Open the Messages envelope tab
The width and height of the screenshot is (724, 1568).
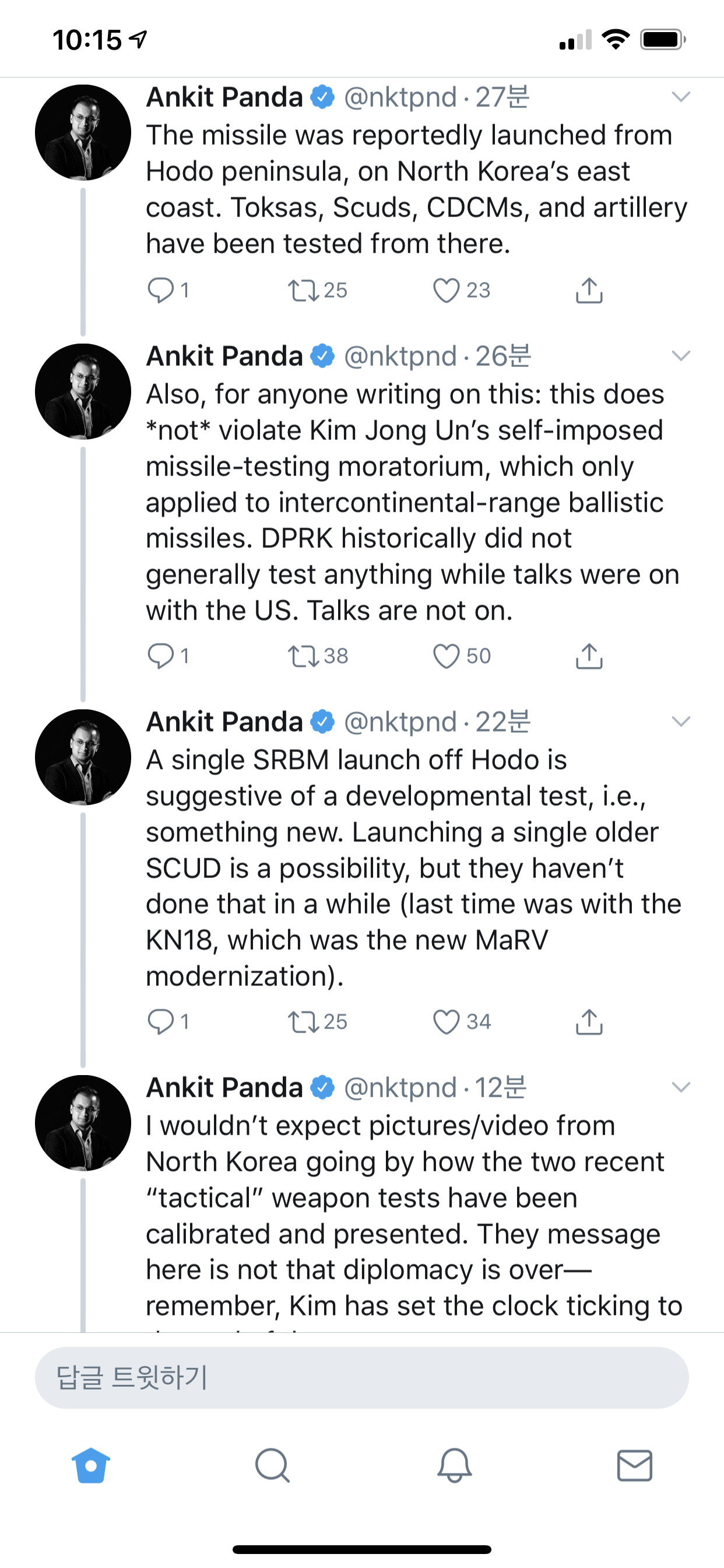click(x=635, y=1466)
